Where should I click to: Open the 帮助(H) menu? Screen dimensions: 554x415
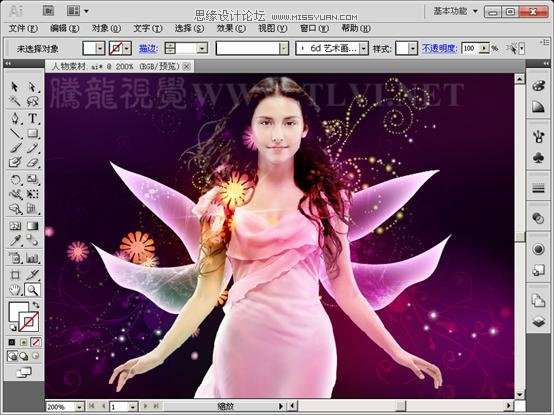point(356,28)
